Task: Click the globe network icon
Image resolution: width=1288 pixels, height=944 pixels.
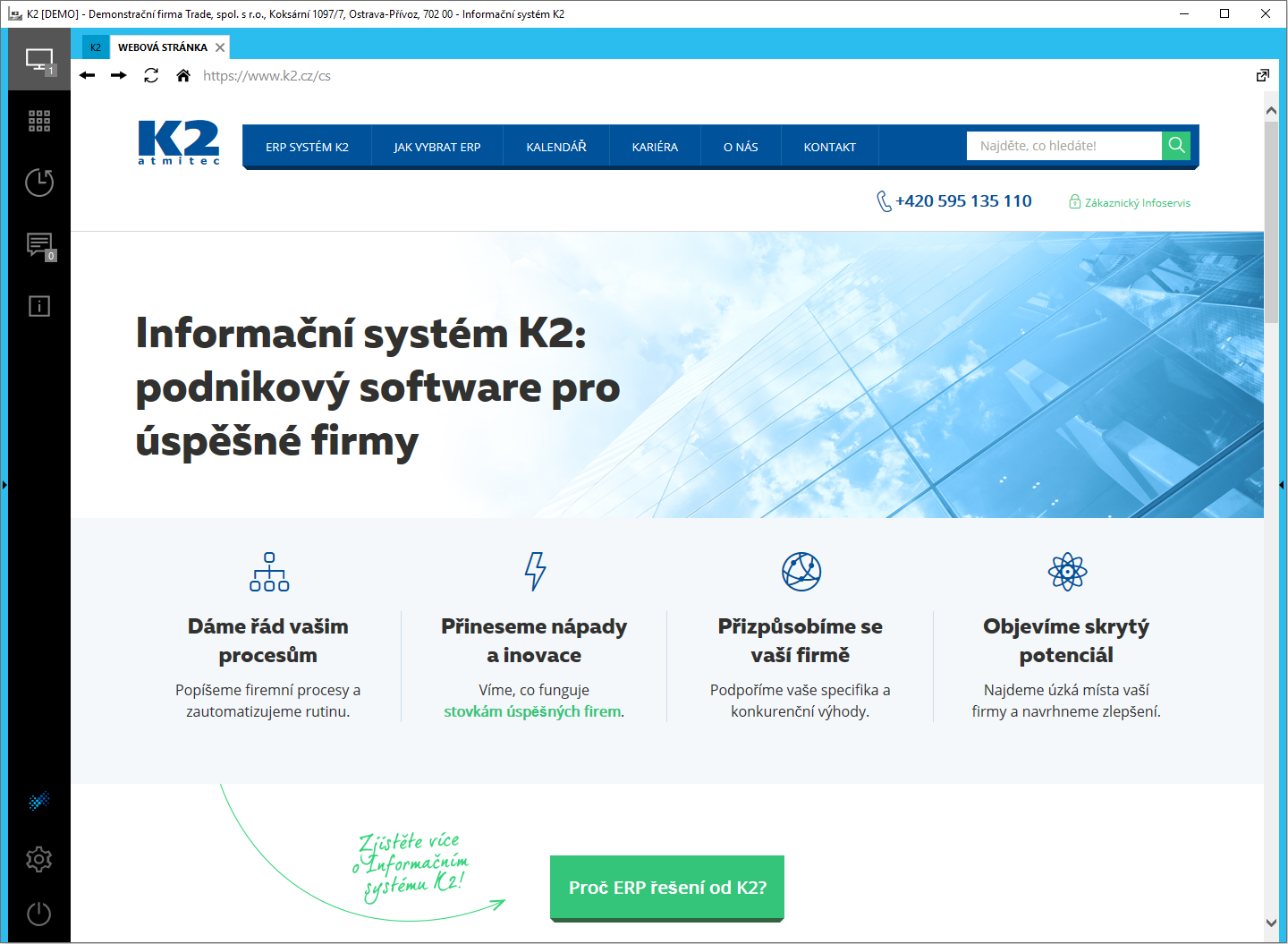Action: (801, 572)
